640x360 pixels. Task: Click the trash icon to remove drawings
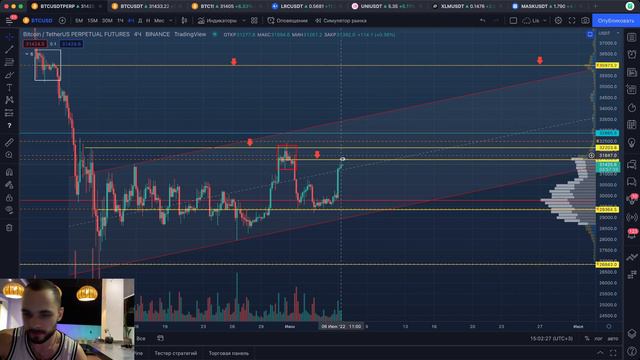(9, 228)
